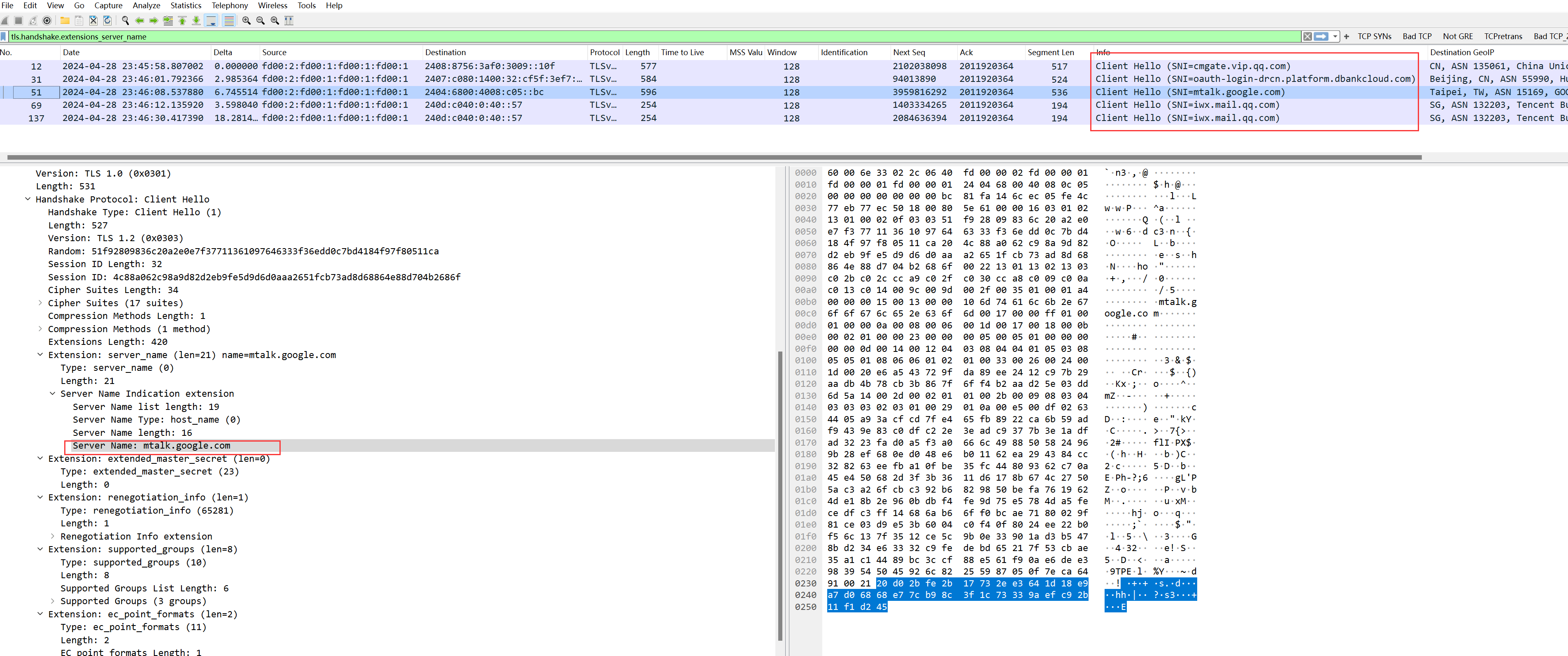
Task: Open the Analyze menu
Action: click(146, 5)
